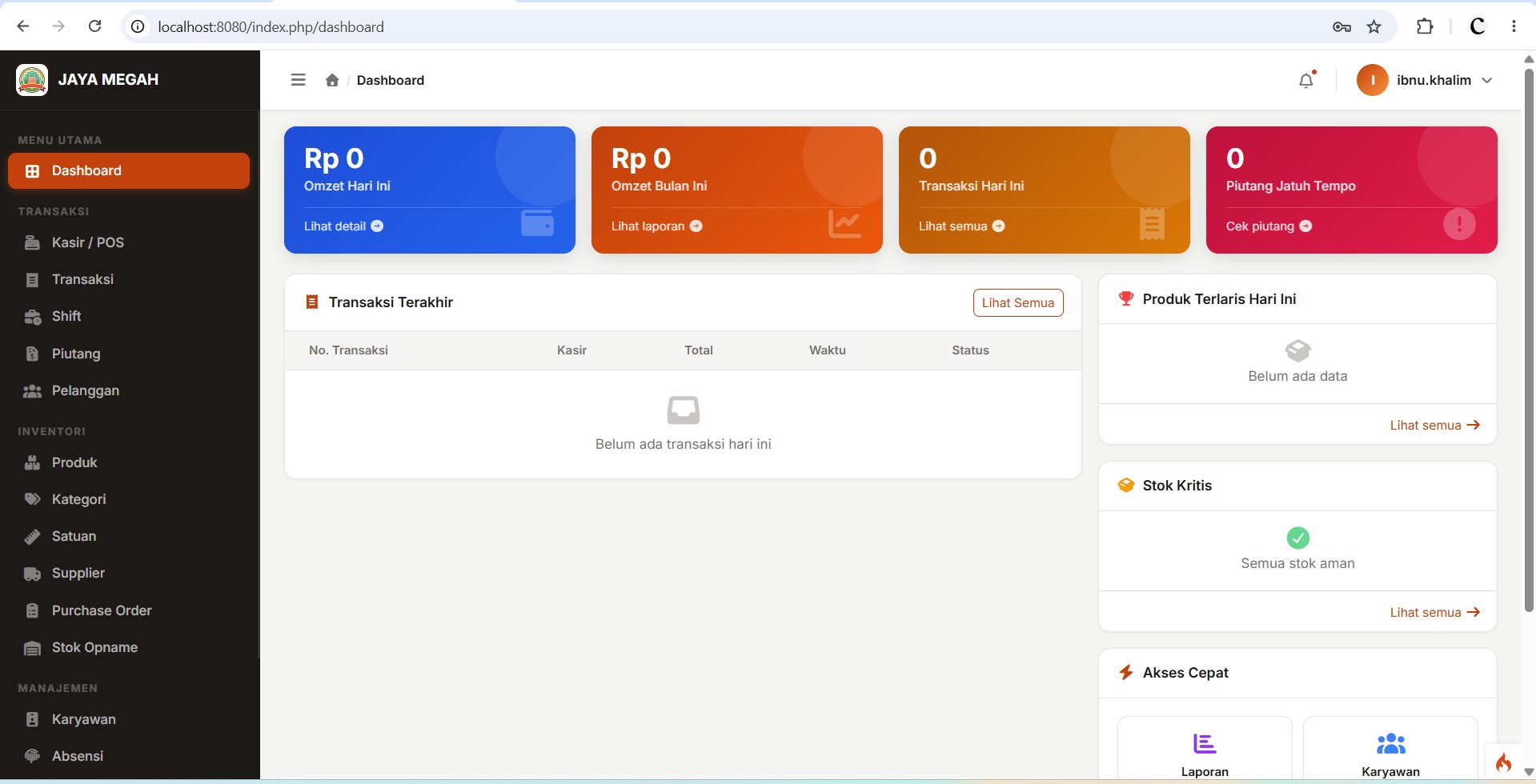Click Lihat semua under Stok Kritis
1536x784 pixels.
coord(1434,613)
